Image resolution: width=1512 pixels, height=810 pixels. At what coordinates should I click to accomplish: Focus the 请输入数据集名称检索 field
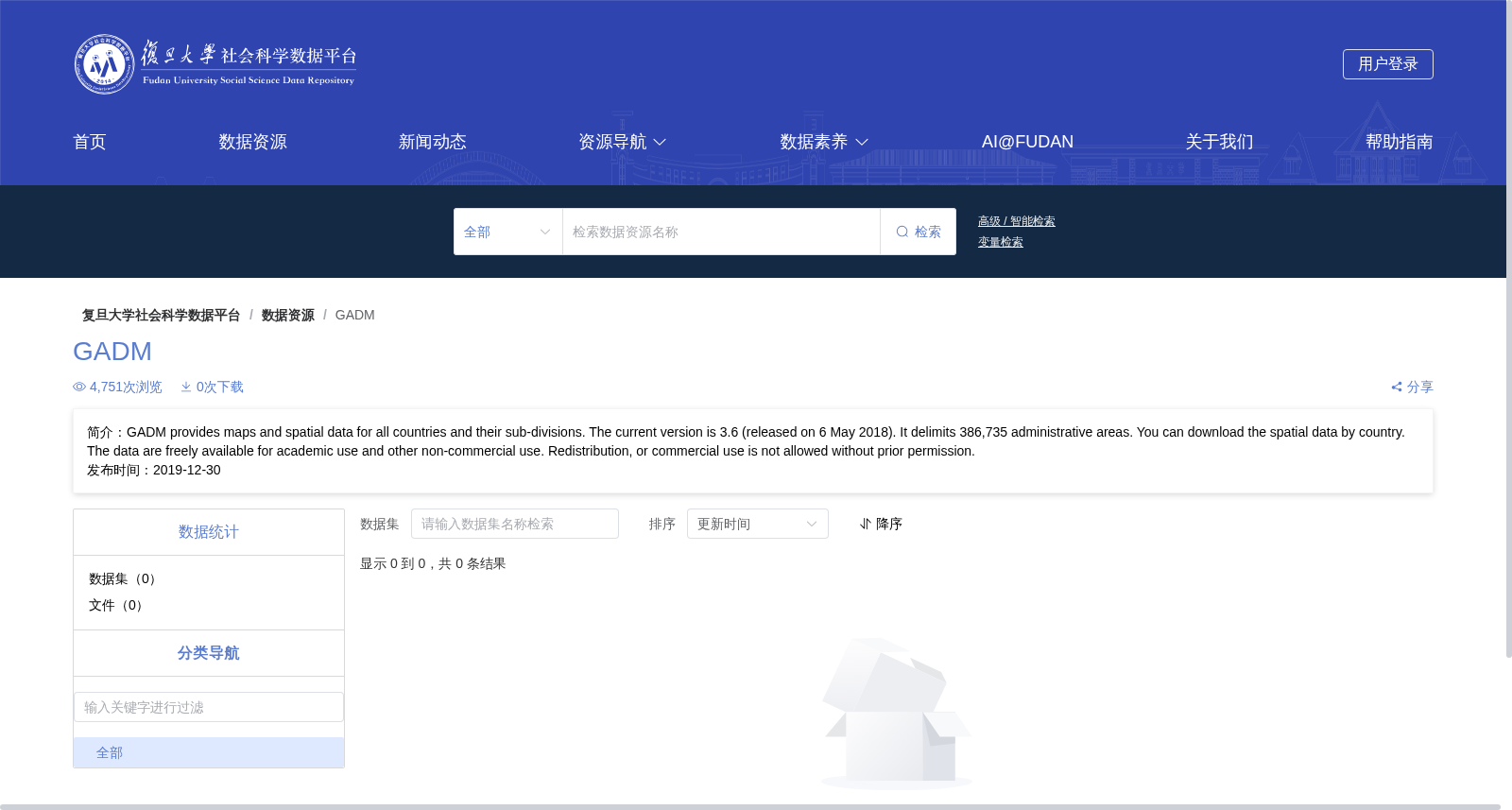click(x=515, y=524)
